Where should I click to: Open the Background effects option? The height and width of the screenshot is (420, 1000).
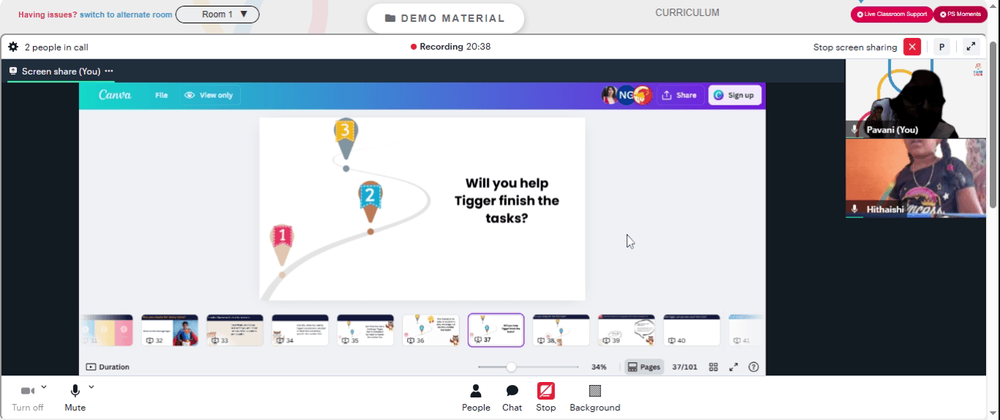(594, 398)
